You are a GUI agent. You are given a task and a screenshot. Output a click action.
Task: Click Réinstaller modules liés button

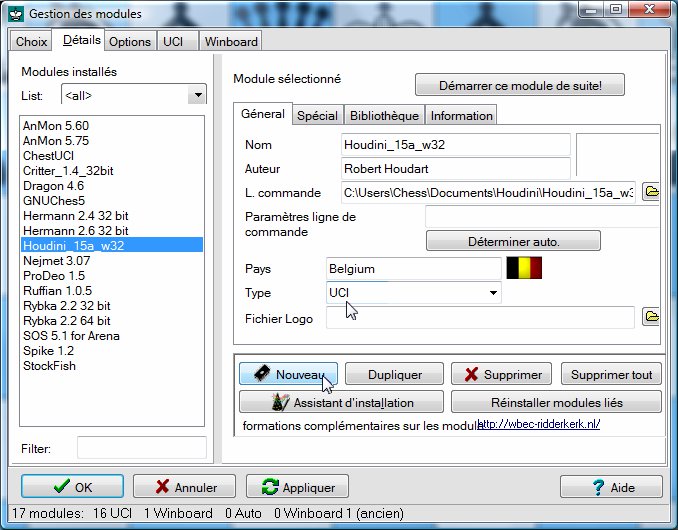pos(556,402)
